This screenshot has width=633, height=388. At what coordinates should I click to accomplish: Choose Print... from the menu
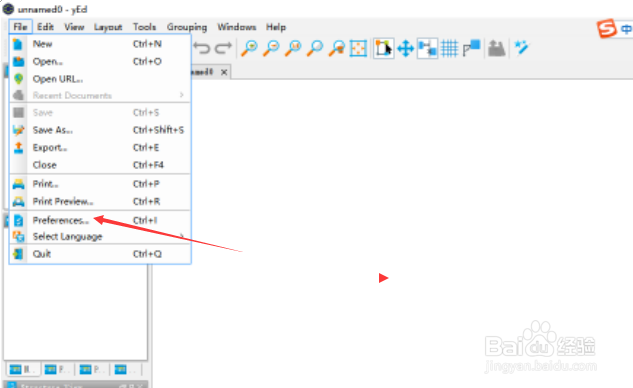tap(100, 184)
